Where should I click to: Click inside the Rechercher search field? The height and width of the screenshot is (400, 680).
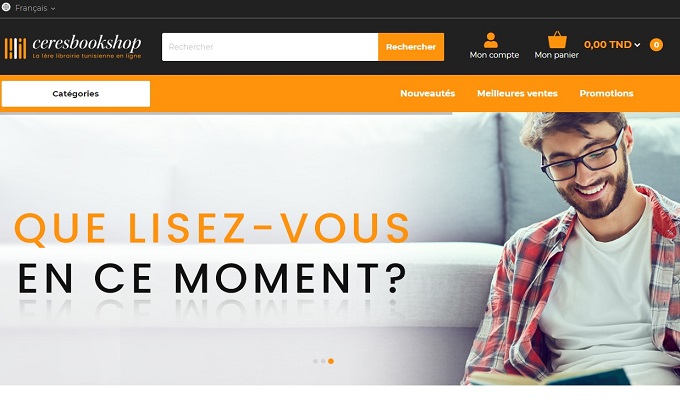(270, 47)
